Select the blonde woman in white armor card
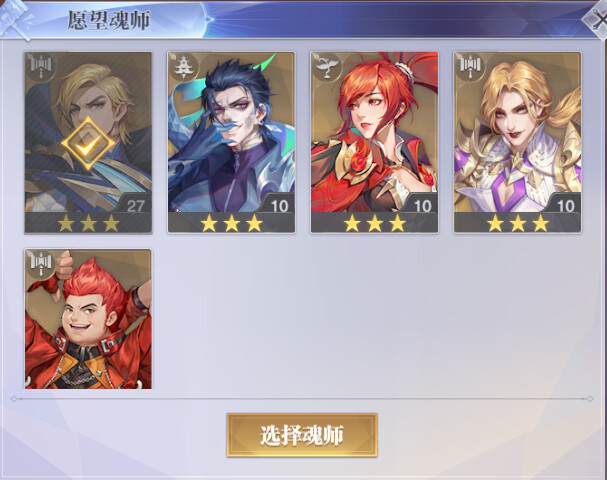This screenshot has width=607, height=480. click(518, 142)
